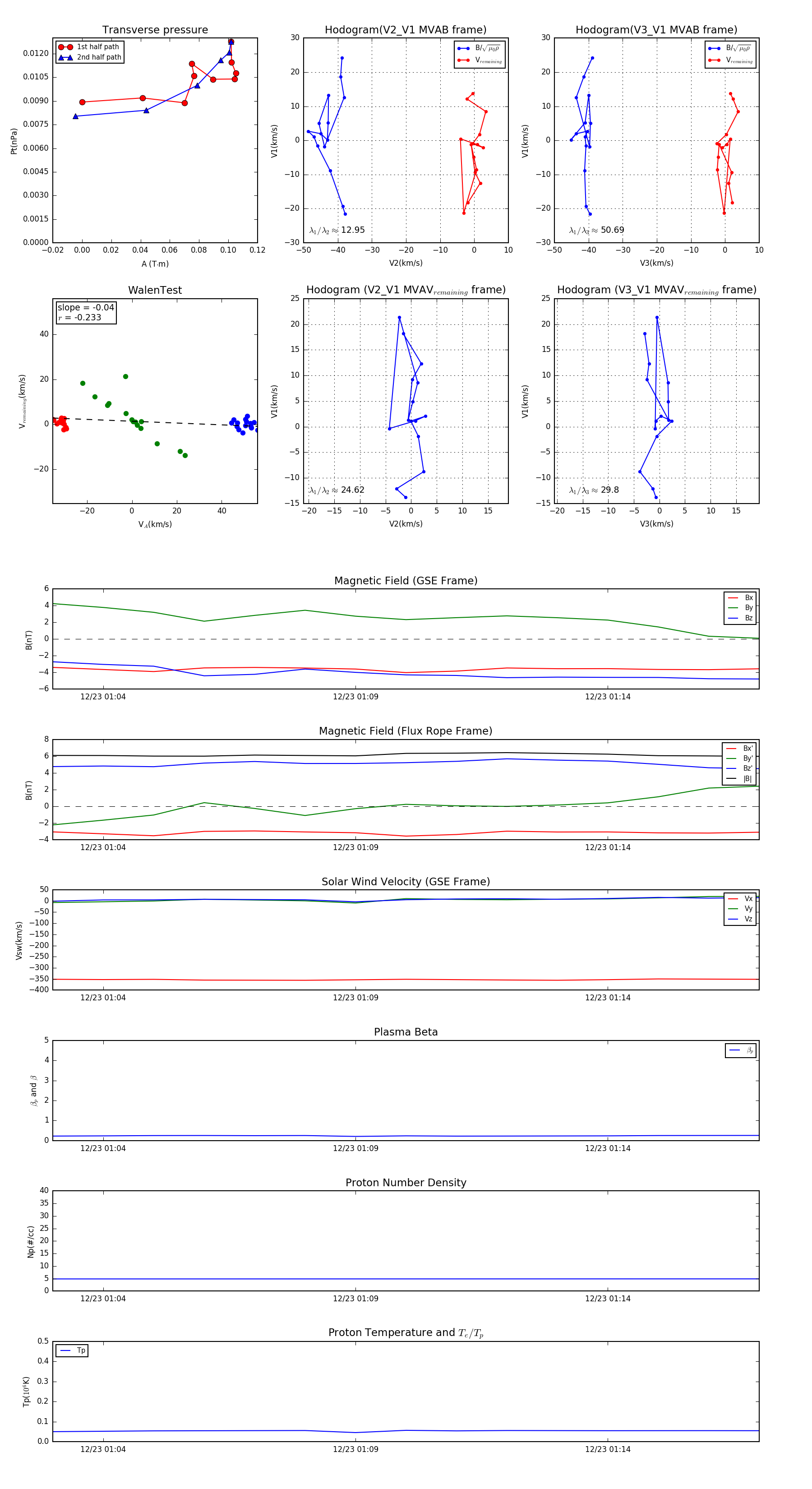Select the '|B|' legend entry
Viewport: 812px width, 1489px height.
739,779
